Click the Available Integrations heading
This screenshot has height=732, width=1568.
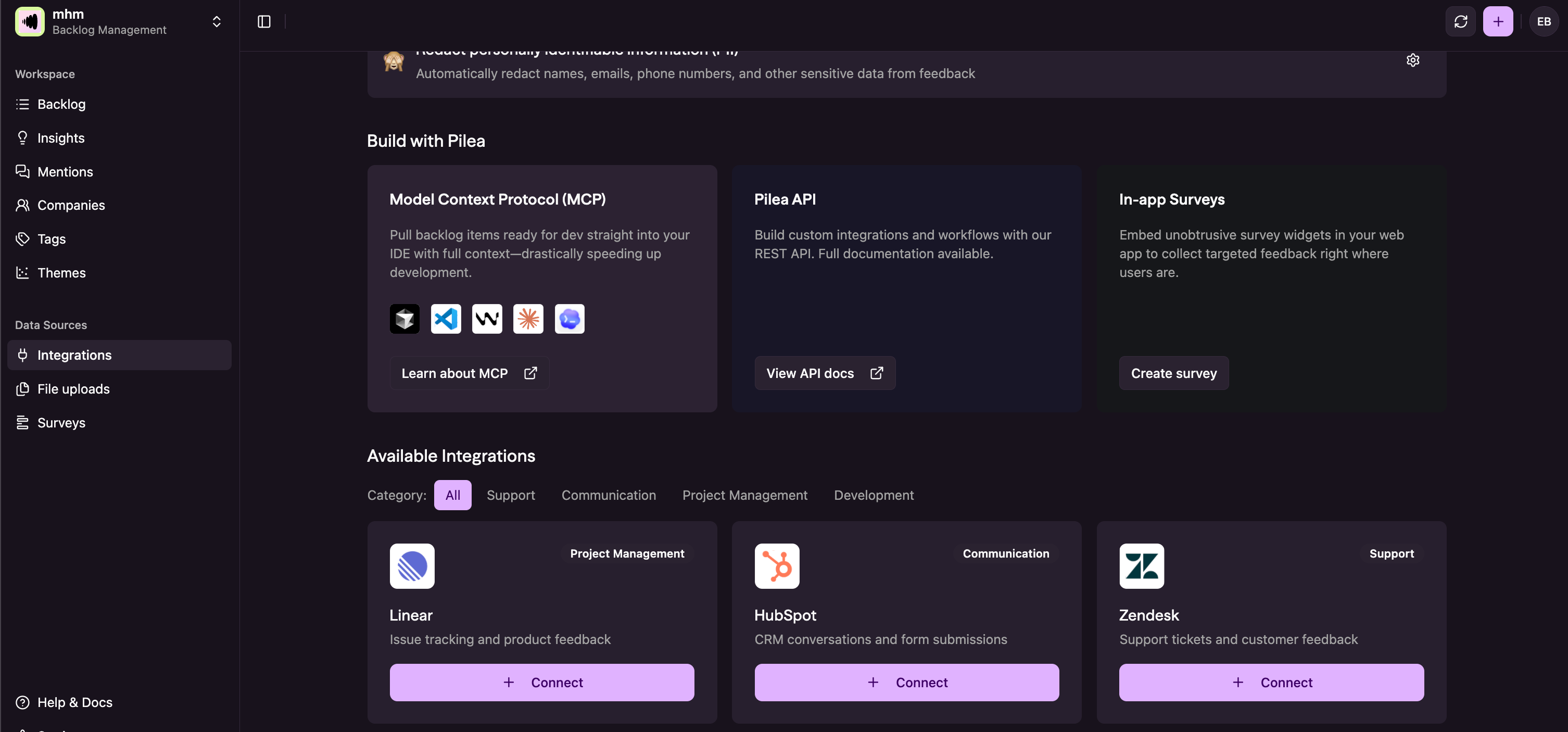[451, 456]
